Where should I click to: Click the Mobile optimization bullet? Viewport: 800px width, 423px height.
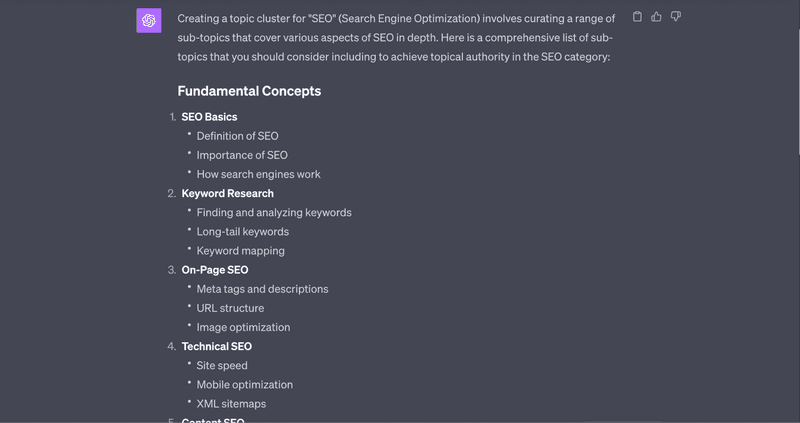tap(245, 385)
